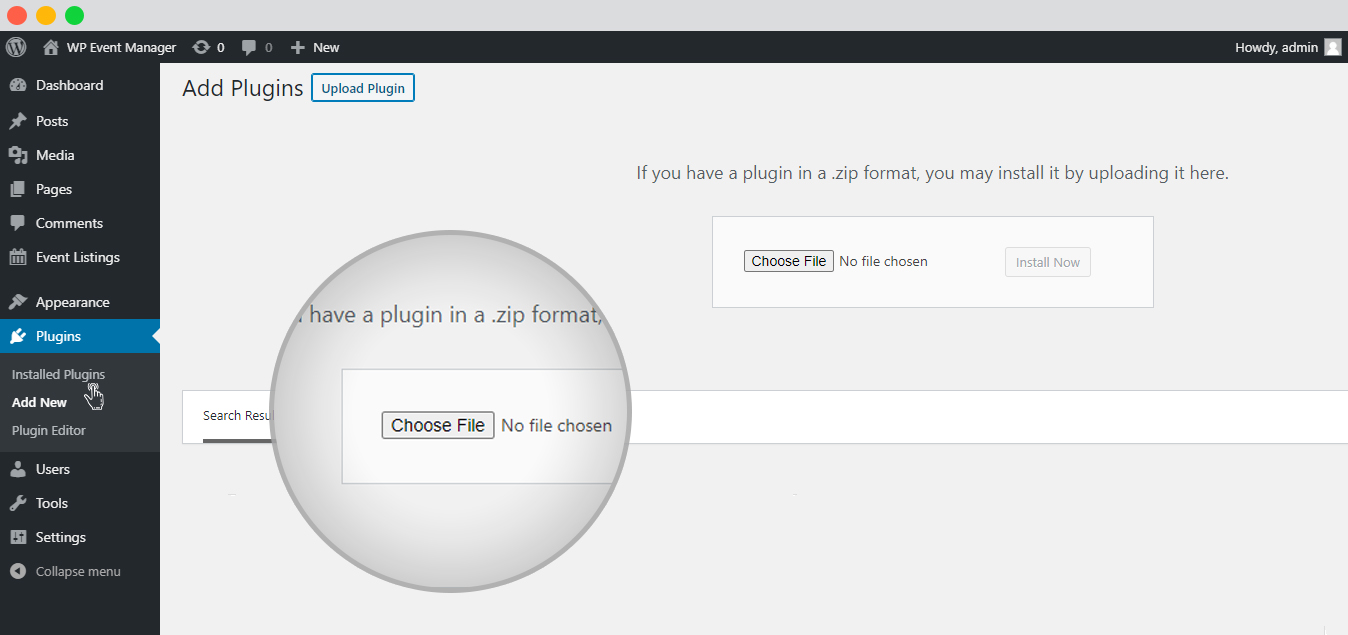Click the Collapse menu arrow icon
The height and width of the screenshot is (635, 1348).
18,571
